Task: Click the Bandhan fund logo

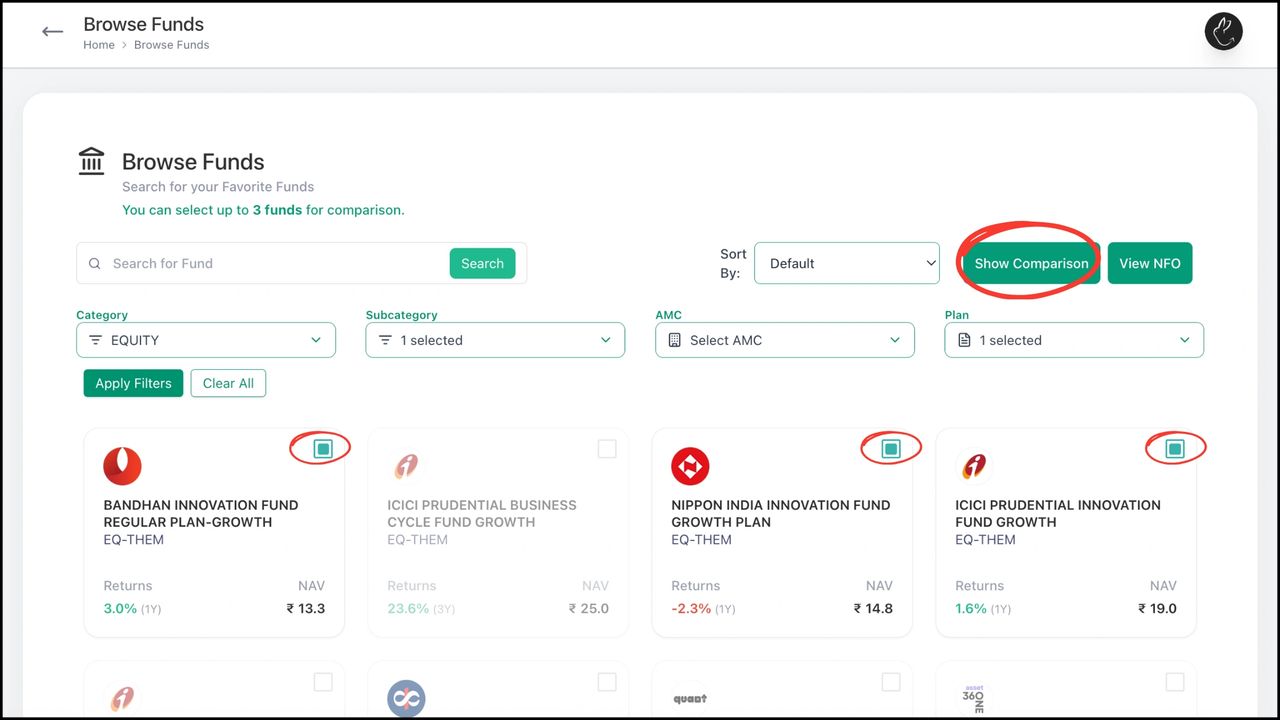Action: coord(122,466)
